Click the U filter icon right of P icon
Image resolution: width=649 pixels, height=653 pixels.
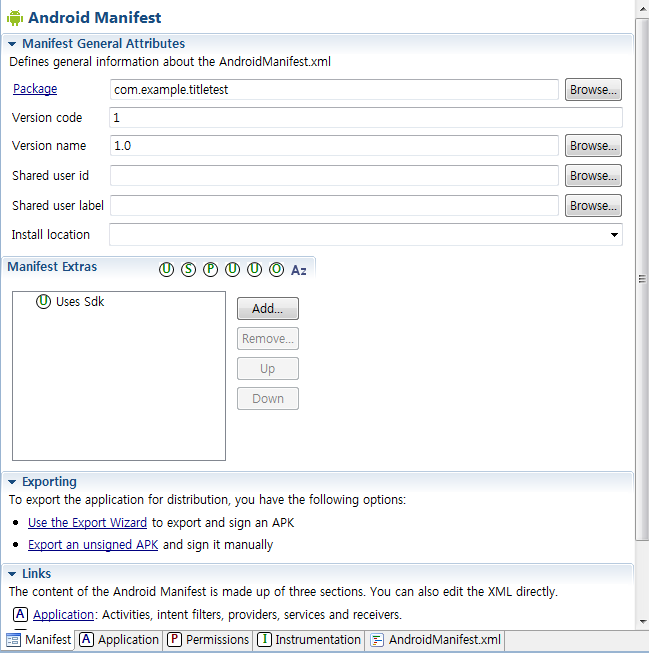click(232, 269)
